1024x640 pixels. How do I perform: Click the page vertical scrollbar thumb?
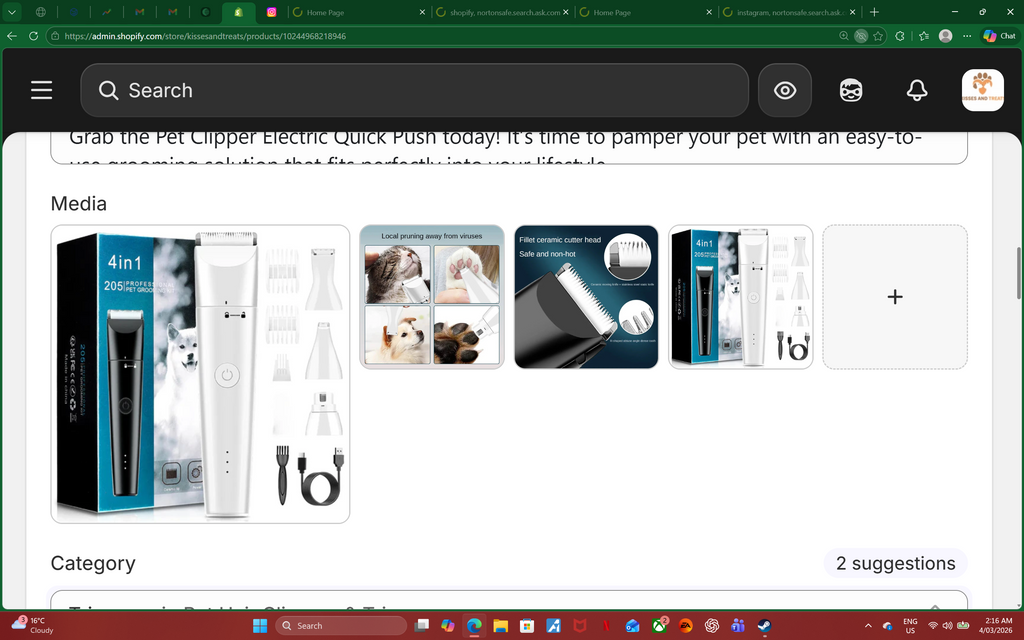point(1018,273)
